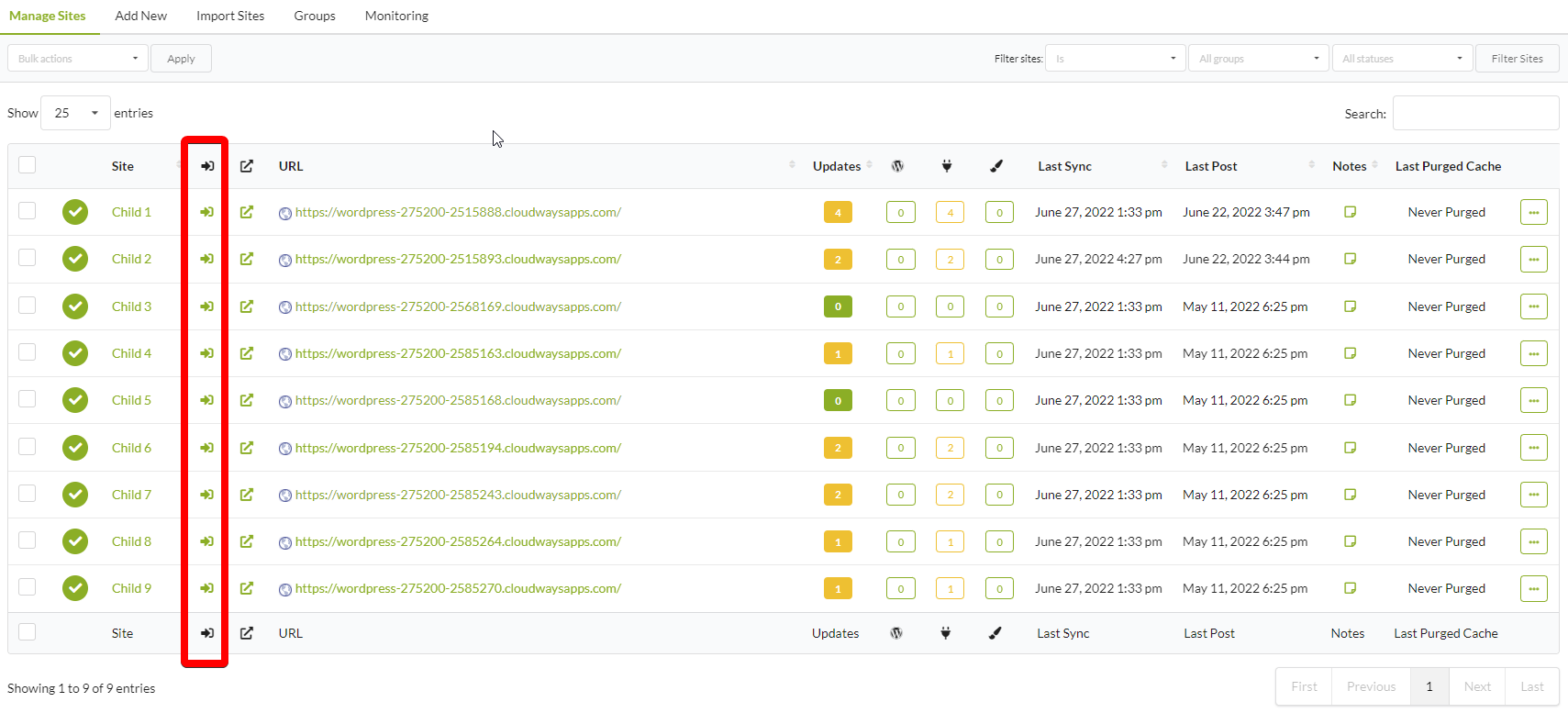The image size is (1568, 724).
Task: Select the checkbox for Child 8
Action: 28,540
